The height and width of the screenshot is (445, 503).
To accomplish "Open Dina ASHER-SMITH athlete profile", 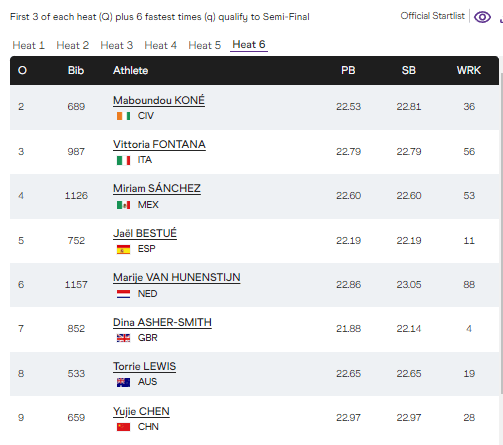I will tap(162, 322).
